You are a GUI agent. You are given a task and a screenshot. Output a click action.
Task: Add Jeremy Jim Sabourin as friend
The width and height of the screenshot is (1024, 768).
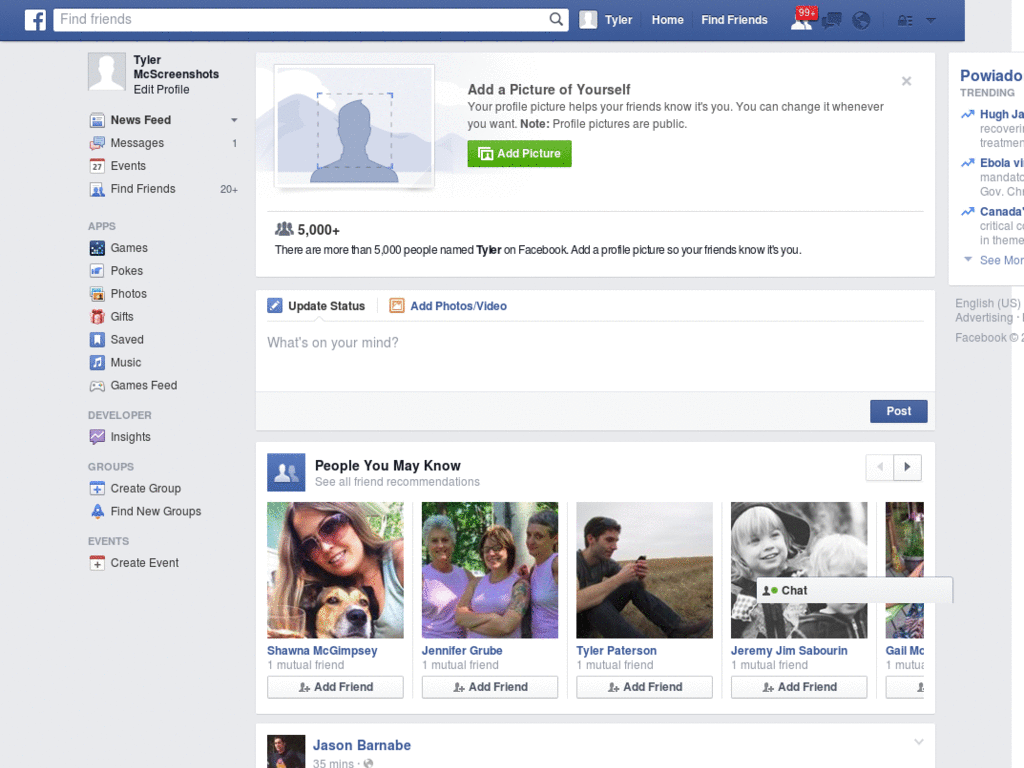click(x=799, y=687)
